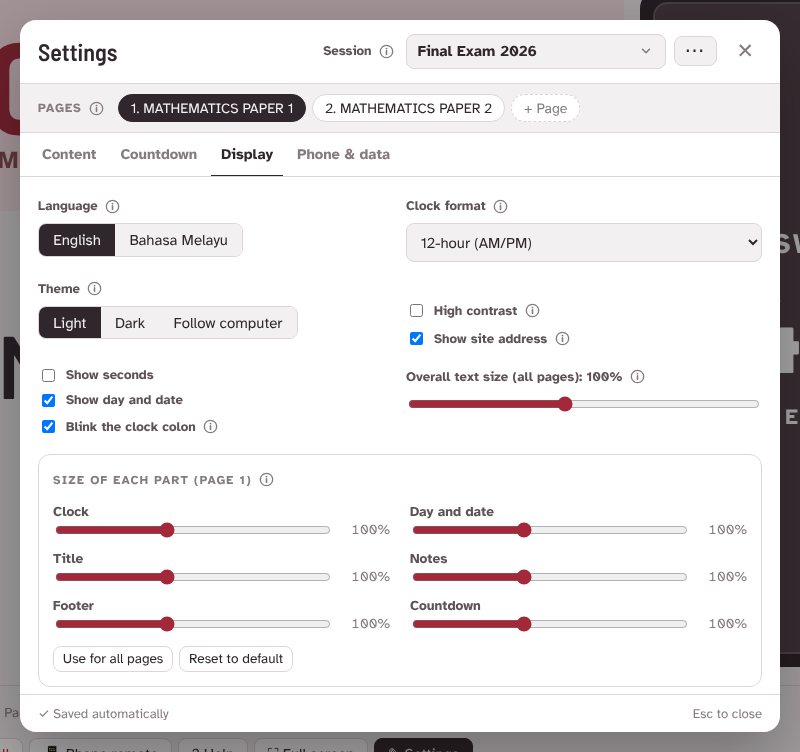The image size is (800, 752).
Task: Open the Countdown tab
Action: [x=159, y=155]
